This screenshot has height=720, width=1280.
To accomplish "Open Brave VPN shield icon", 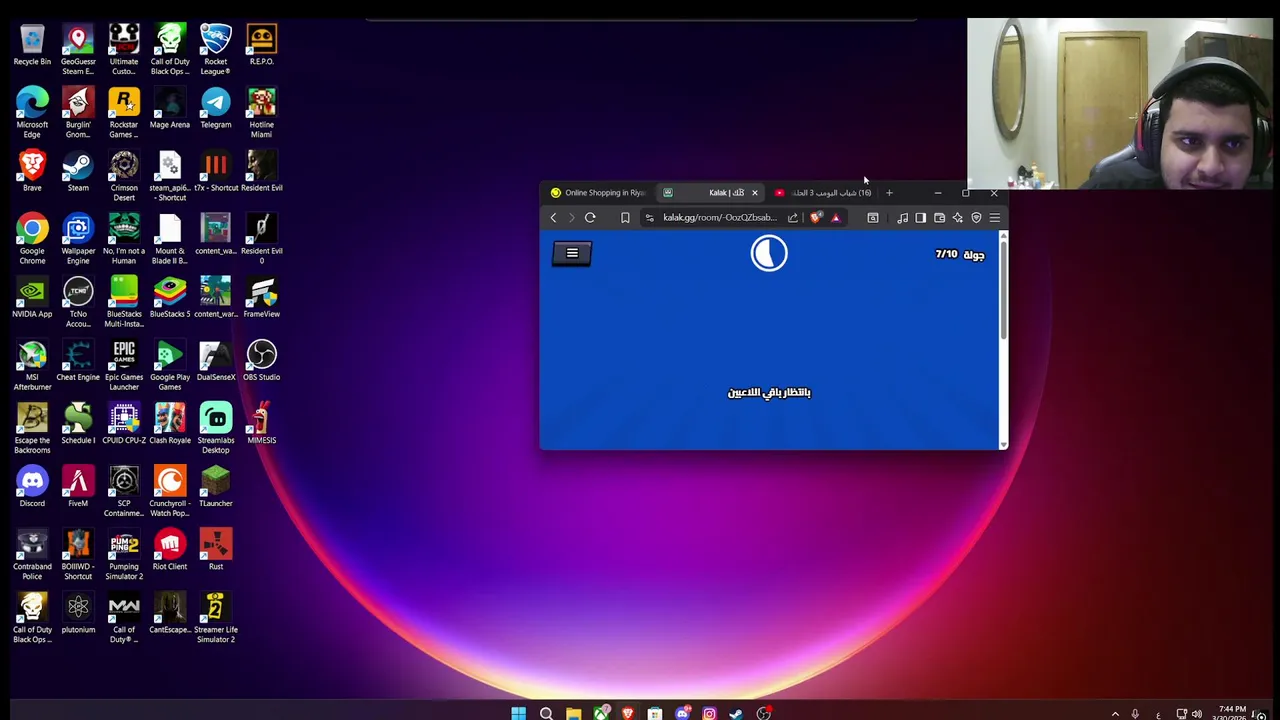I will pyautogui.click(x=977, y=218).
